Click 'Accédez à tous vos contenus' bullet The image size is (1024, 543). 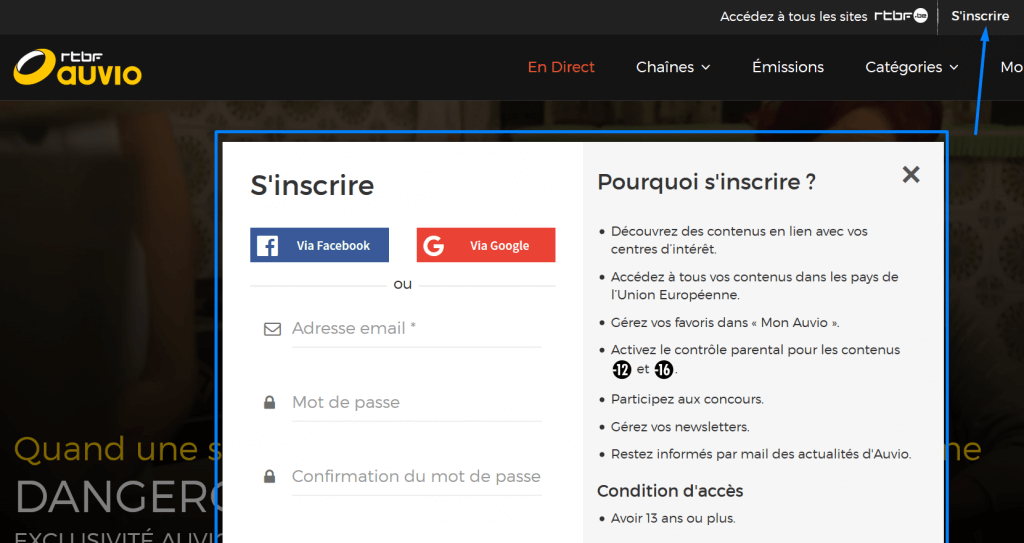pyautogui.click(x=754, y=286)
